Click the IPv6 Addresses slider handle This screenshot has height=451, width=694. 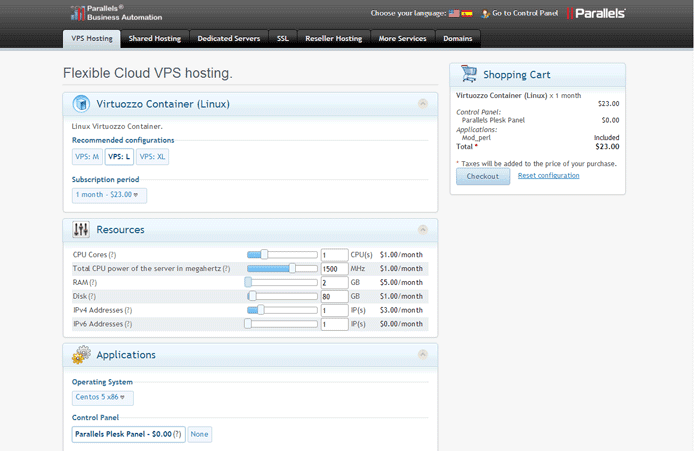pos(248,324)
